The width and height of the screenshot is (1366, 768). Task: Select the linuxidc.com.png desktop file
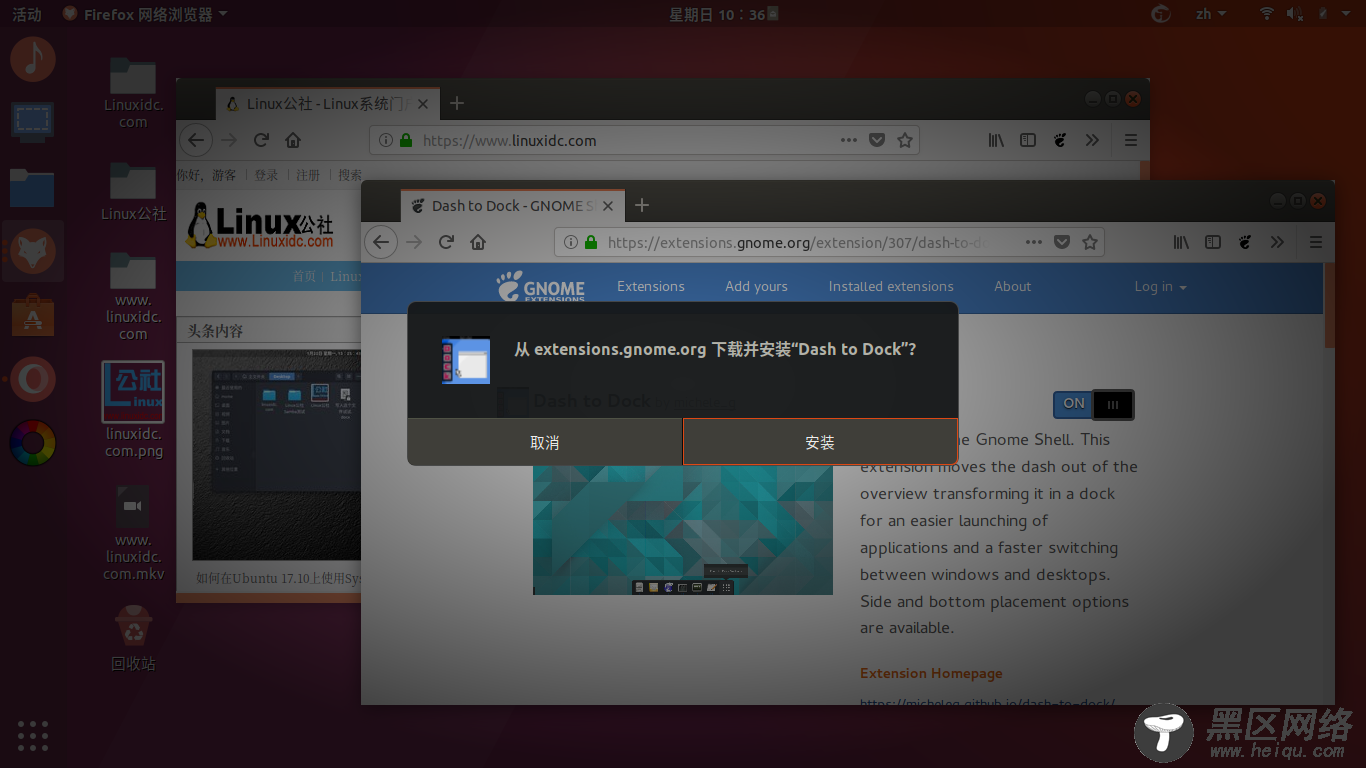coord(133,410)
